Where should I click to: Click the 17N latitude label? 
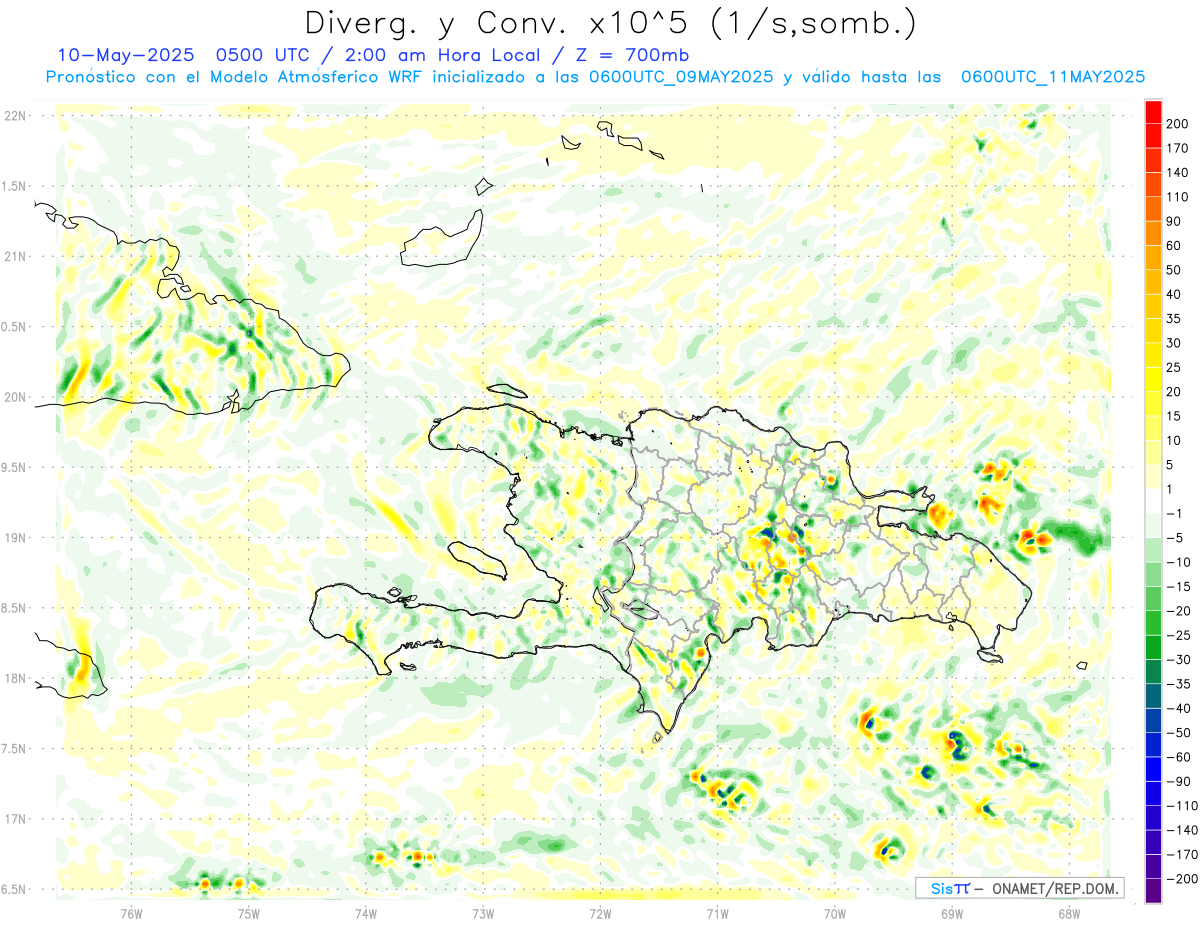pyautogui.click(x=15, y=819)
